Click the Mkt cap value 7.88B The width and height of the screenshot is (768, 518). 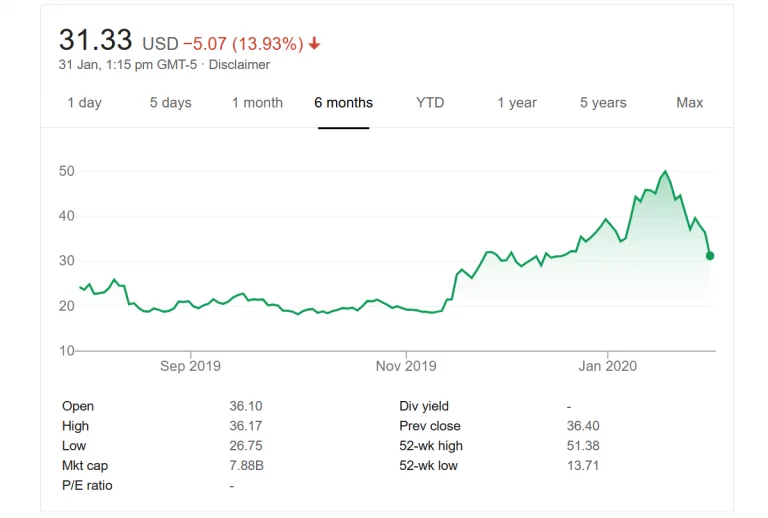click(246, 466)
